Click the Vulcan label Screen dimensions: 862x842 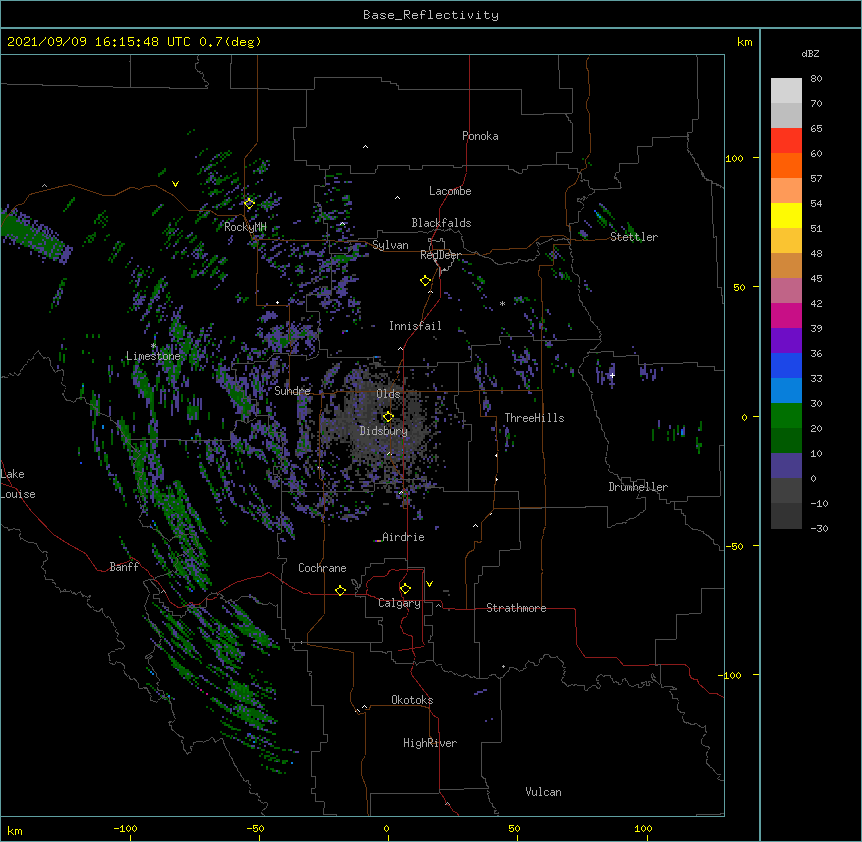(x=543, y=792)
